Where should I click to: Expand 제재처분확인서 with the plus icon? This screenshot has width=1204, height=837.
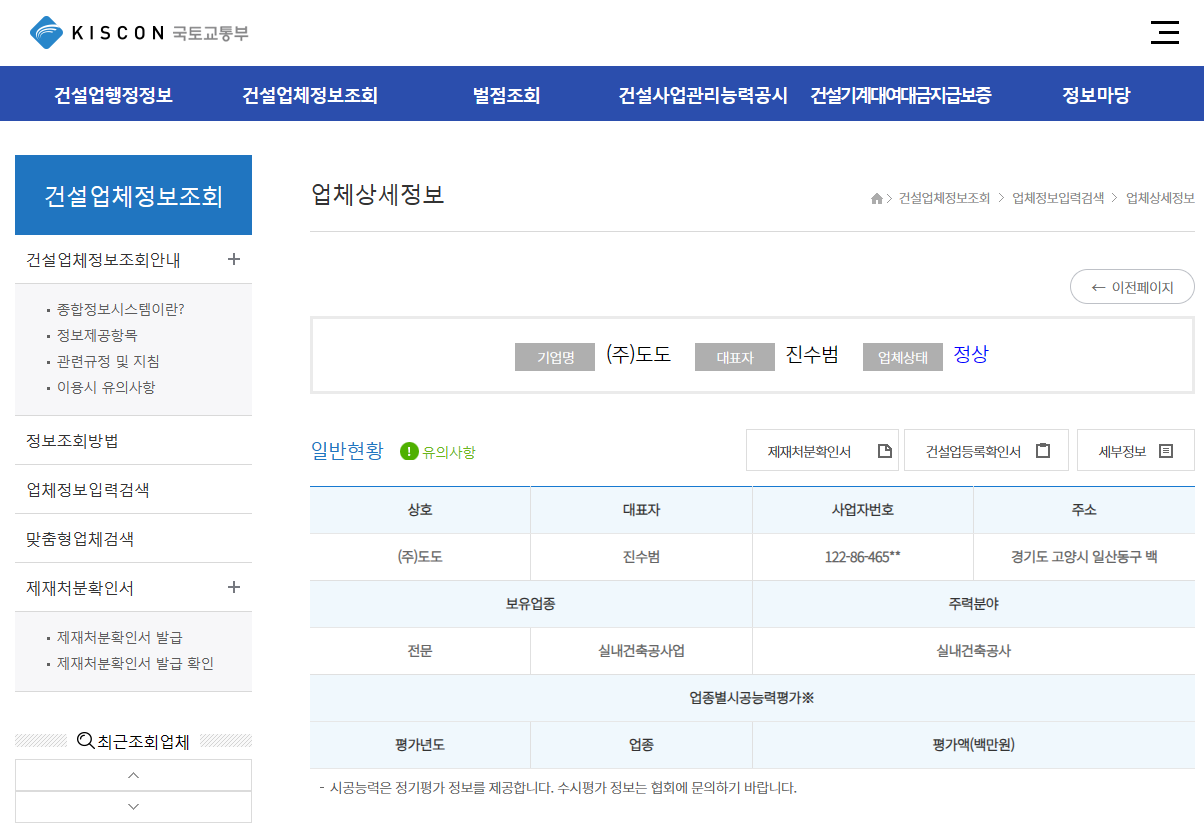(234, 587)
